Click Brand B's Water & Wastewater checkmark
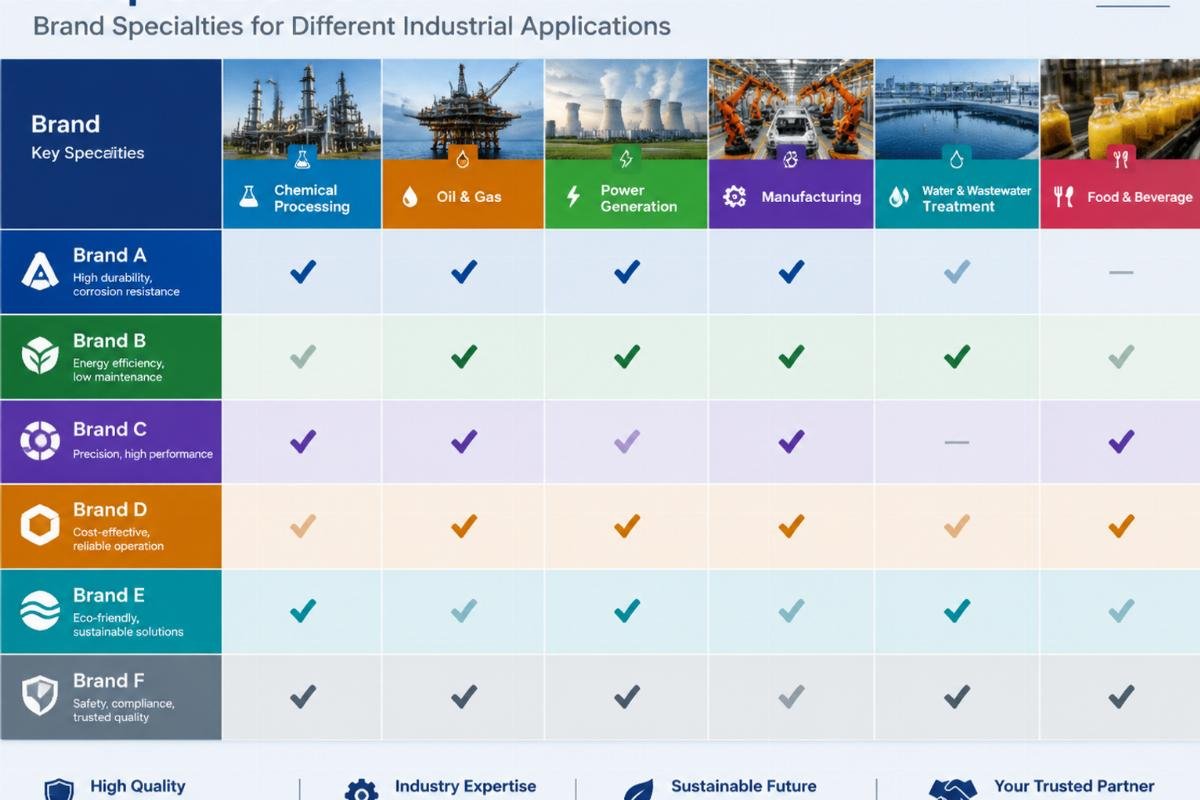1200x800 pixels. [x=957, y=355]
